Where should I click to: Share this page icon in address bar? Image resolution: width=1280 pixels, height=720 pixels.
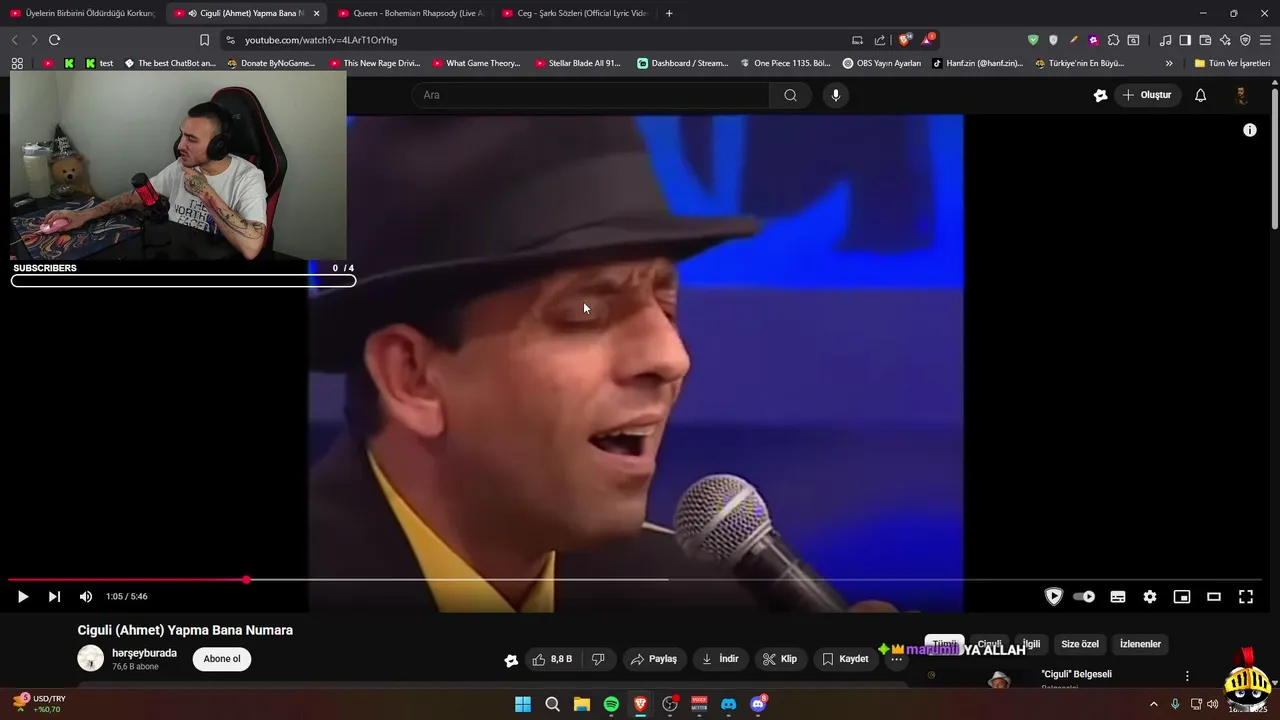point(880,40)
